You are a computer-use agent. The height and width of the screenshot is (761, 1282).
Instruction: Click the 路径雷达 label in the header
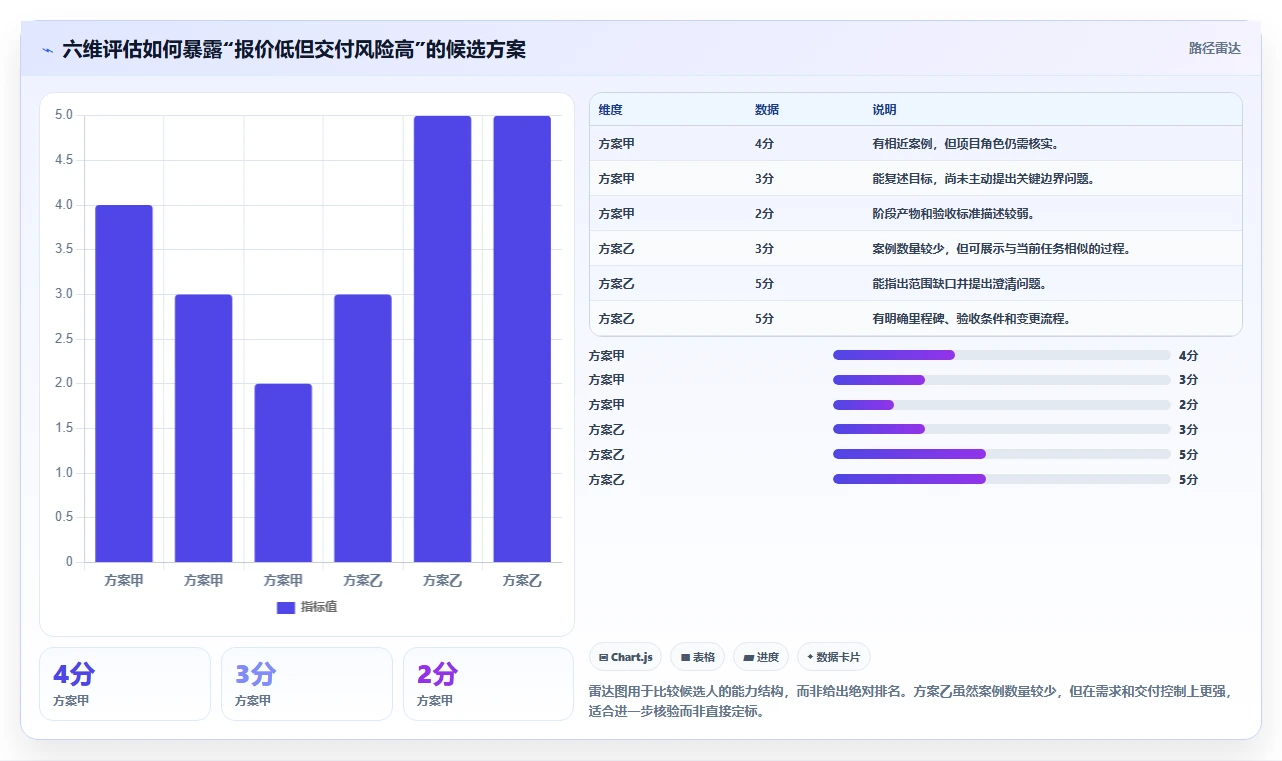[1214, 48]
